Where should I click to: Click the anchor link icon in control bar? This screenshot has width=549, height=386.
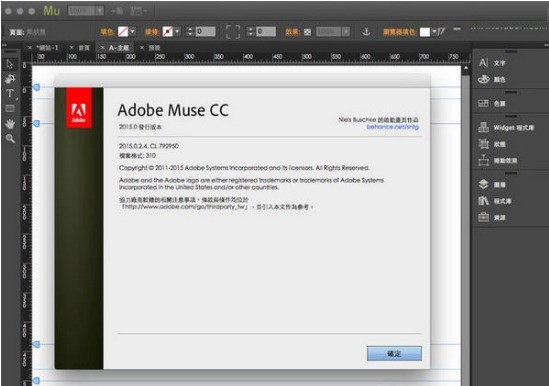click(x=366, y=32)
